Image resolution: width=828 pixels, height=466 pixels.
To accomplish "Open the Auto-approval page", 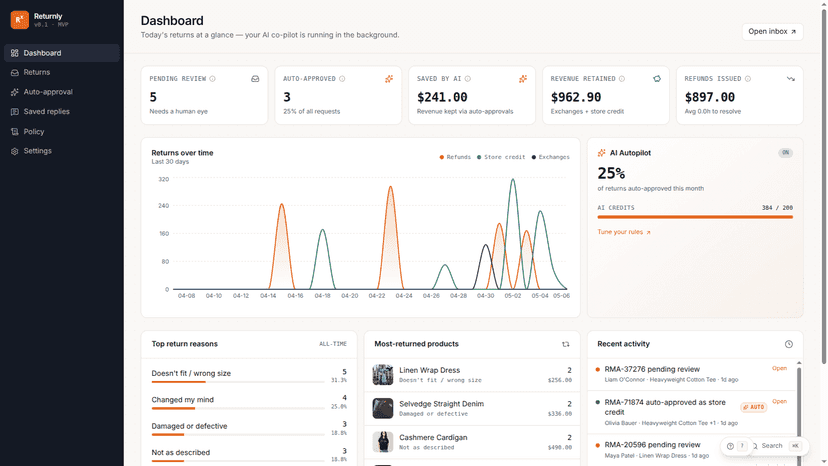I will pyautogui.click(x=62, y=92).
